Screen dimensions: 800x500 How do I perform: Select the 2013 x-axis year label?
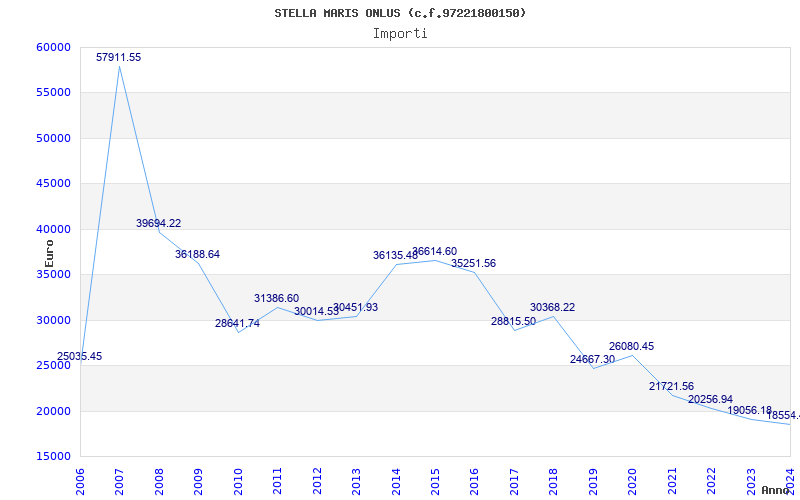pyautogui.click(x=356, y=481)
